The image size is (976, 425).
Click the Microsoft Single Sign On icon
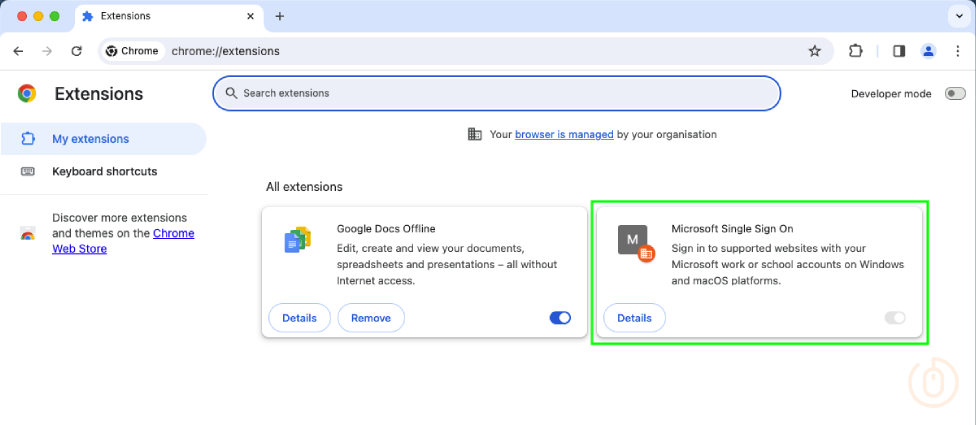click(x=634, y=241)
